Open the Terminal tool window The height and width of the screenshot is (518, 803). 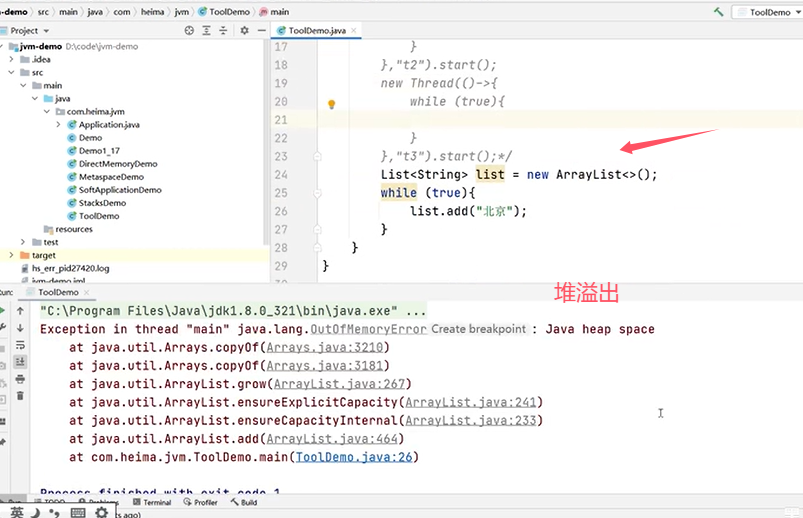click(x=152, y=502)
